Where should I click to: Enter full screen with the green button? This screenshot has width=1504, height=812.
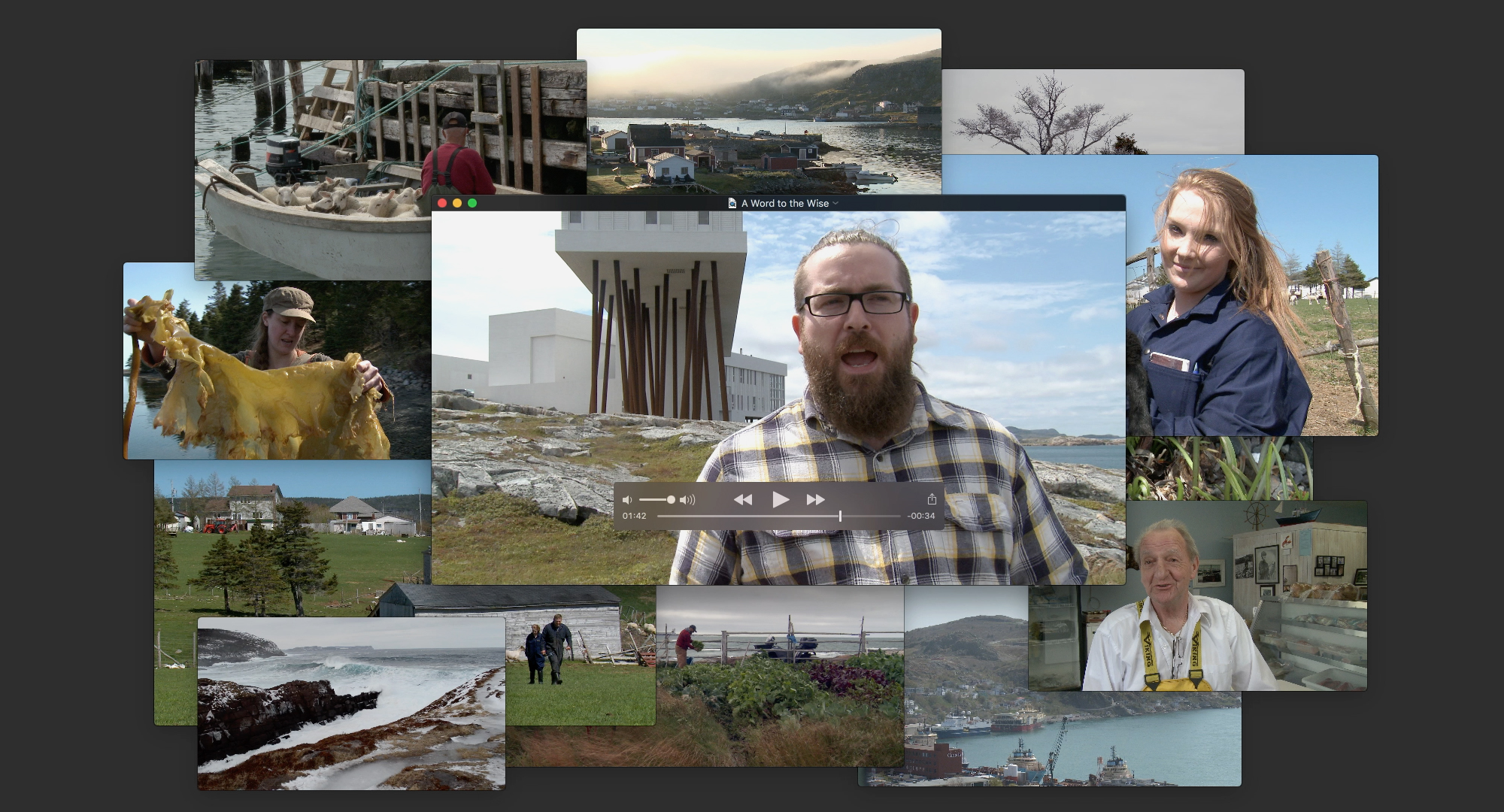pos(472,203)
